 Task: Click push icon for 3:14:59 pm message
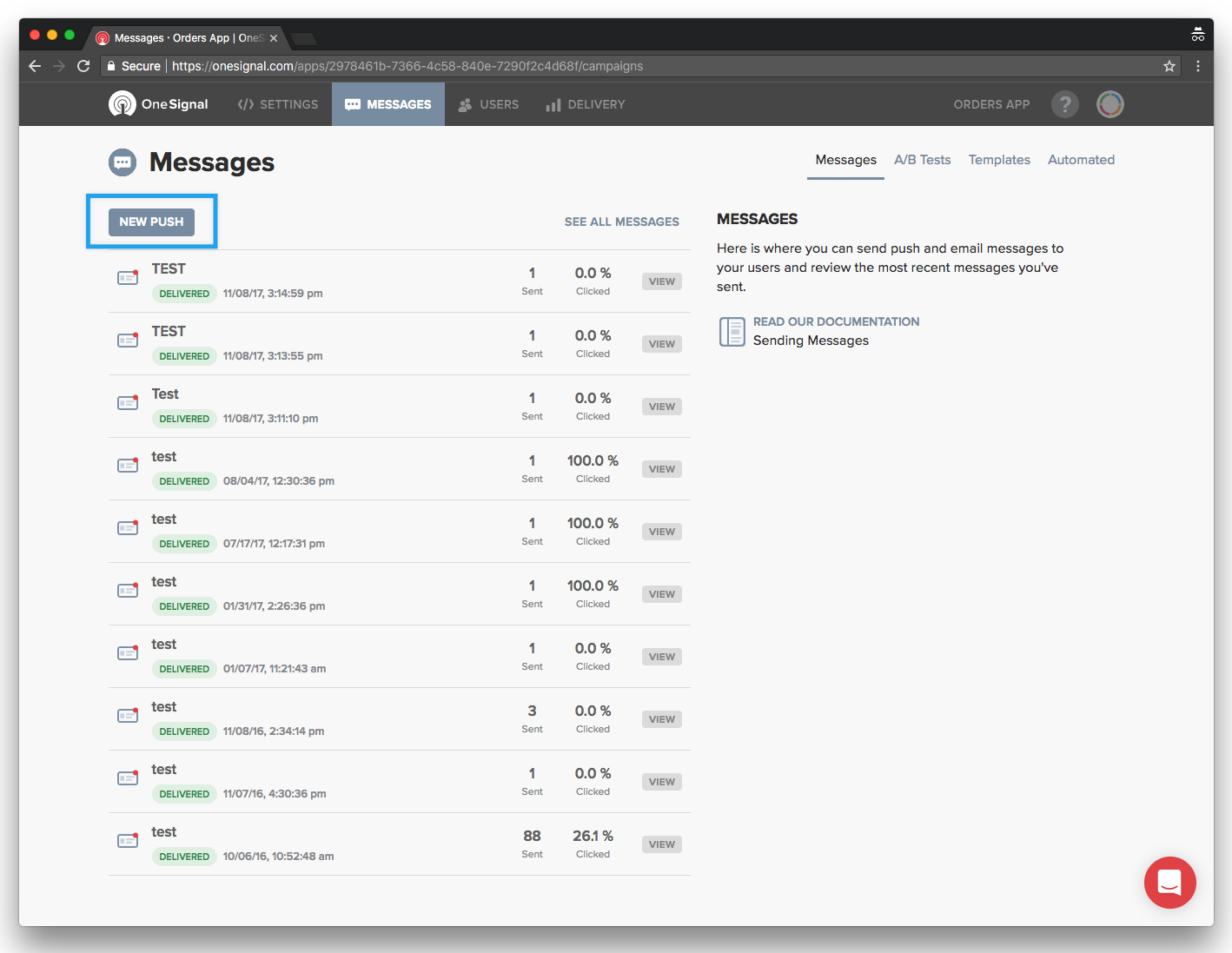click(129, 278)
